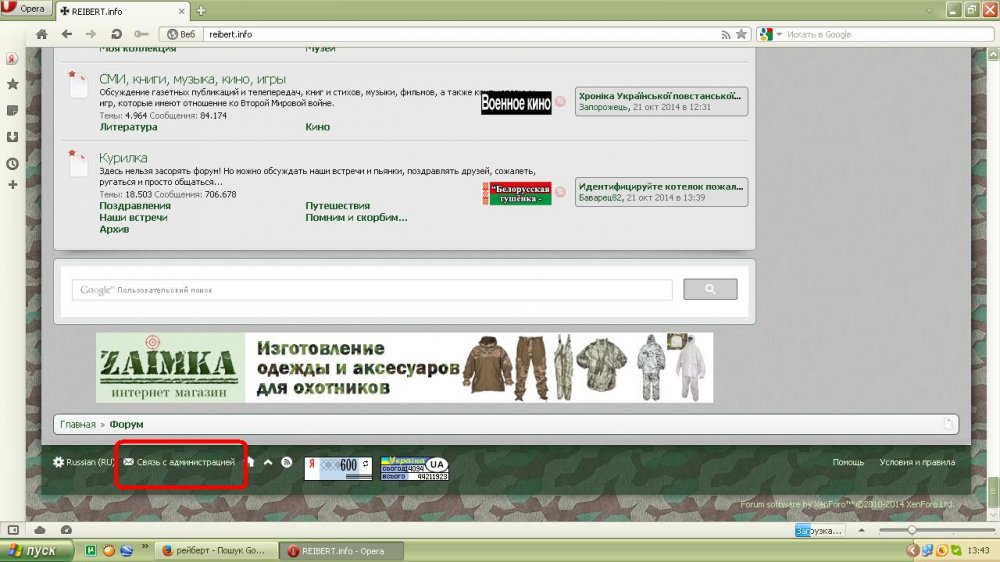Click the footer RSS feed icon
Screen dimensions: 1000x562
[286, 462]
